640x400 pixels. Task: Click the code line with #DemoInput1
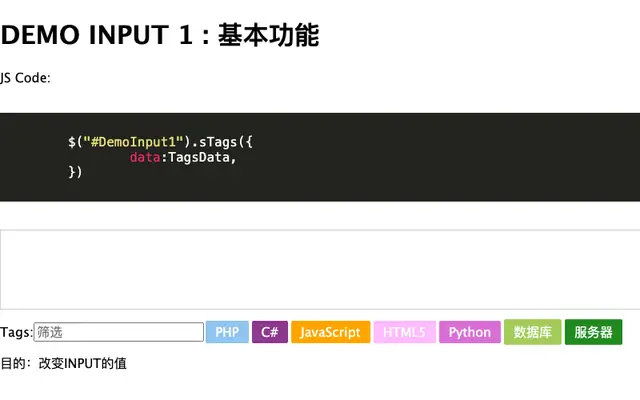click(160, 142)
